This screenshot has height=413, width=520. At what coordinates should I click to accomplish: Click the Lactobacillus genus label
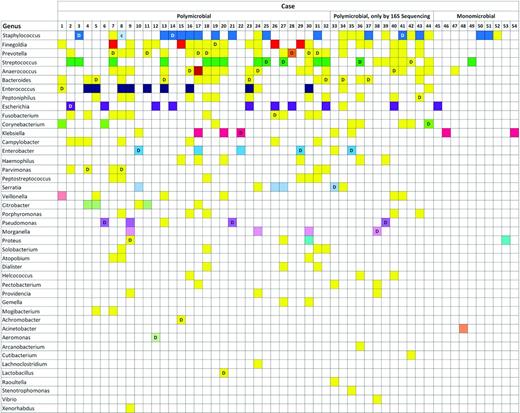(x=18, y=373)
